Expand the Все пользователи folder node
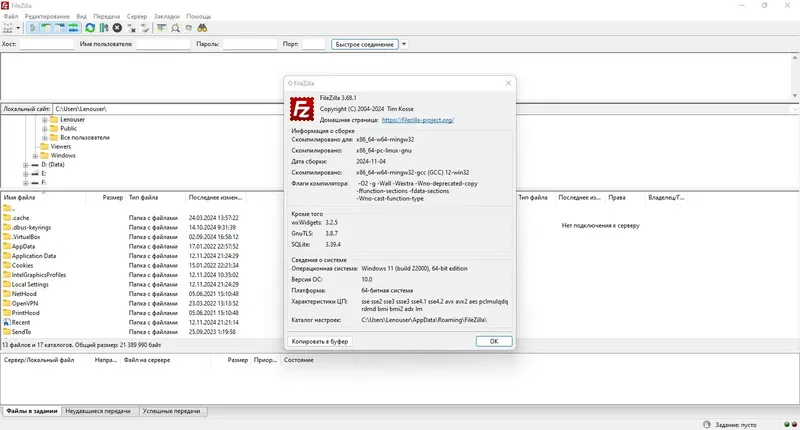The image size is (800, 430). point(44,138)
